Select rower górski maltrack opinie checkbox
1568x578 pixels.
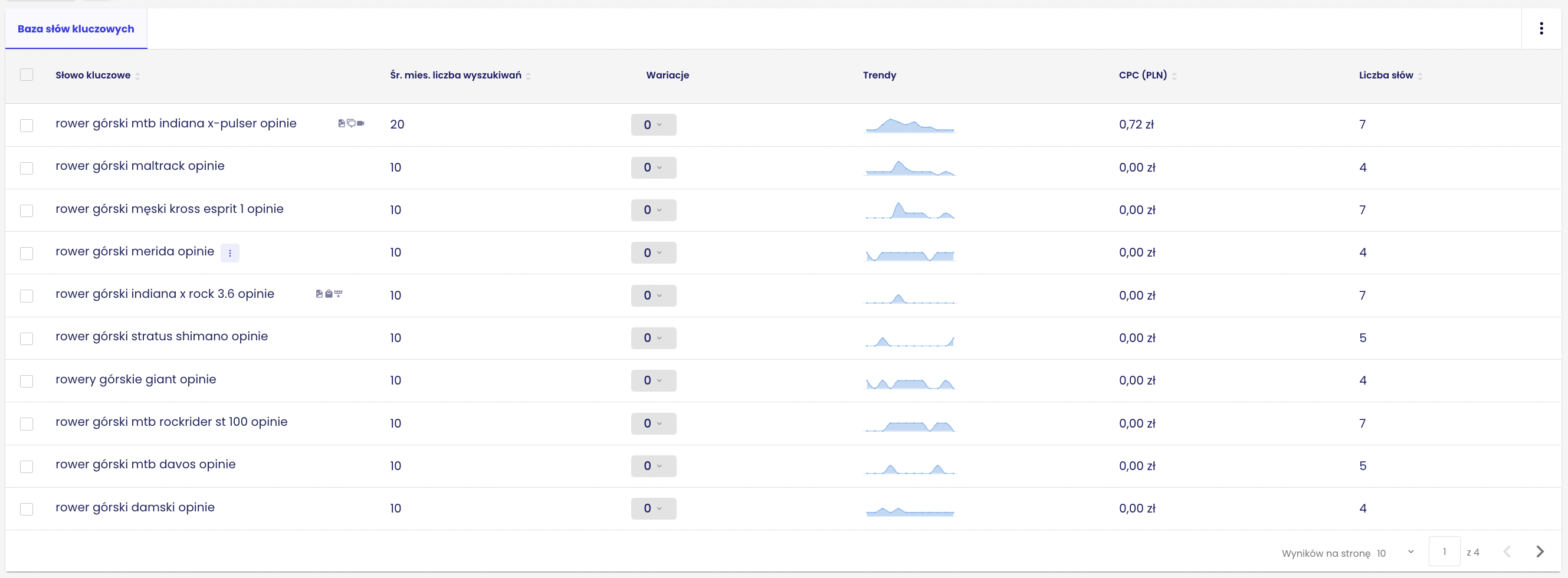pos(26,168)
